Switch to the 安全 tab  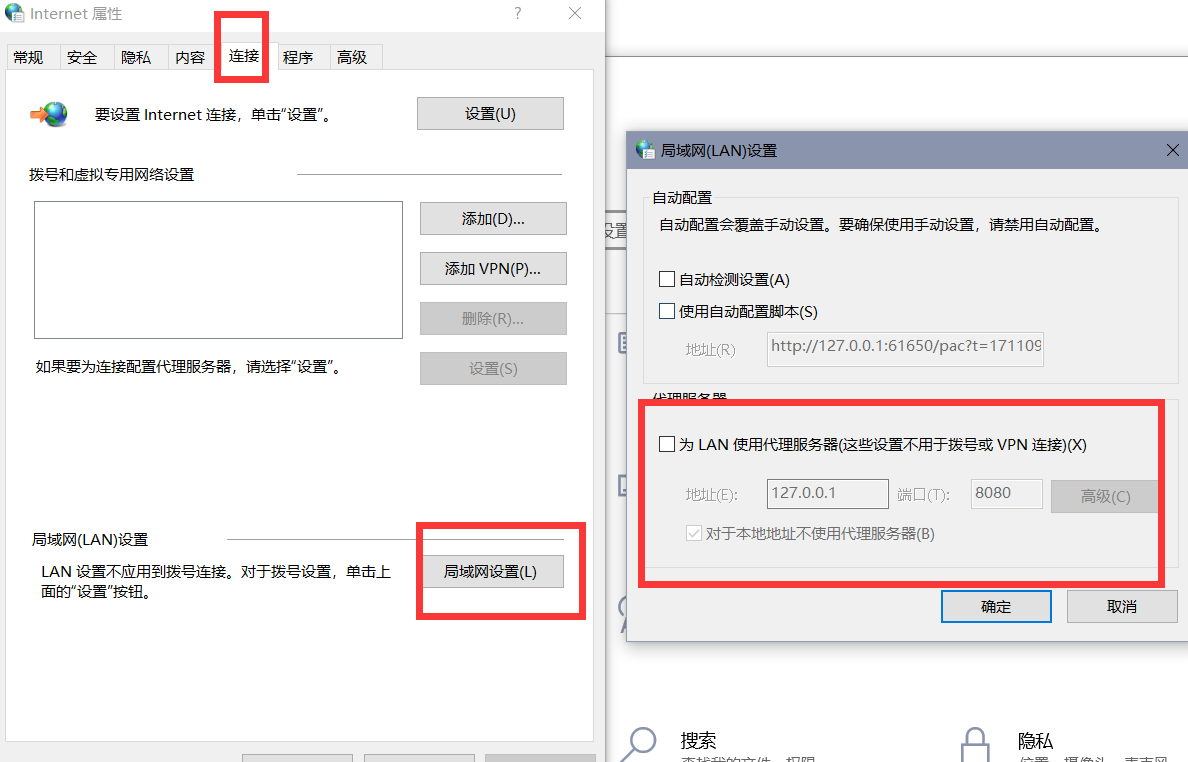82,58
